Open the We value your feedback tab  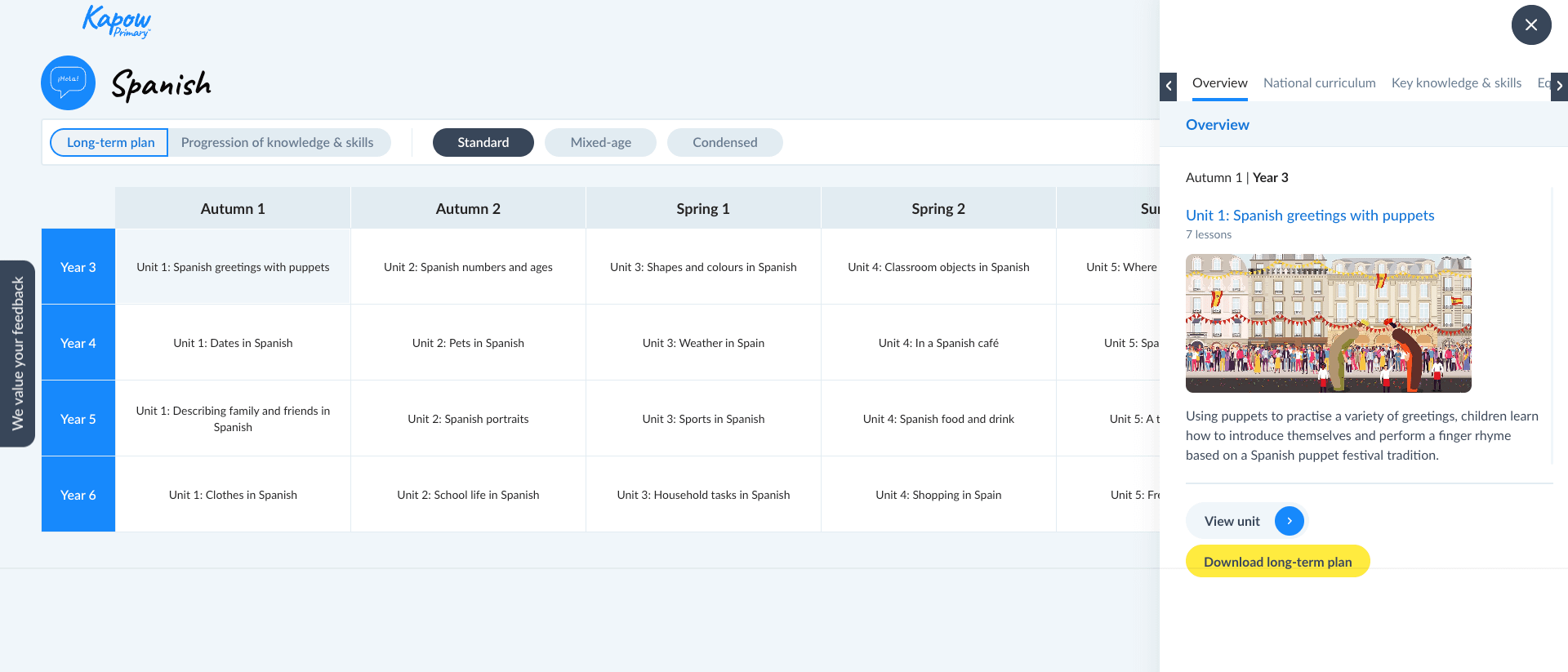(x=17, y=354)
